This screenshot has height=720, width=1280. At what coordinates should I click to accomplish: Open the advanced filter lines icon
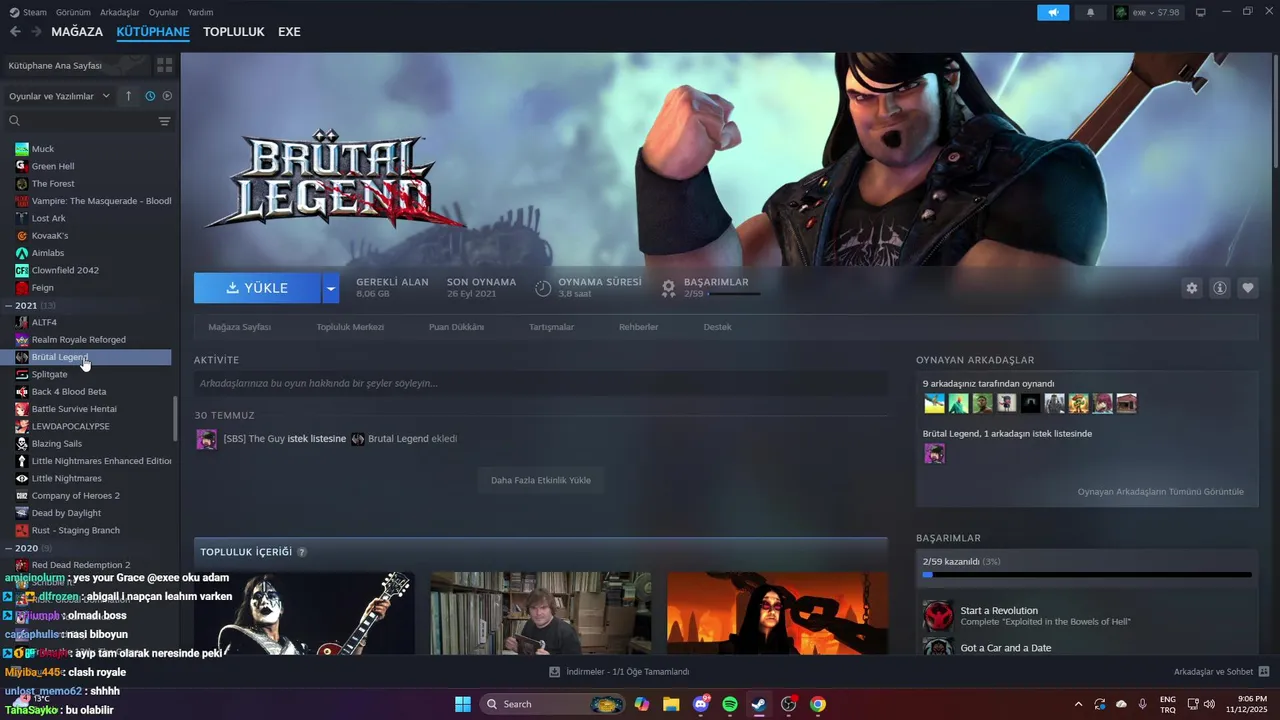coord(164,121)
